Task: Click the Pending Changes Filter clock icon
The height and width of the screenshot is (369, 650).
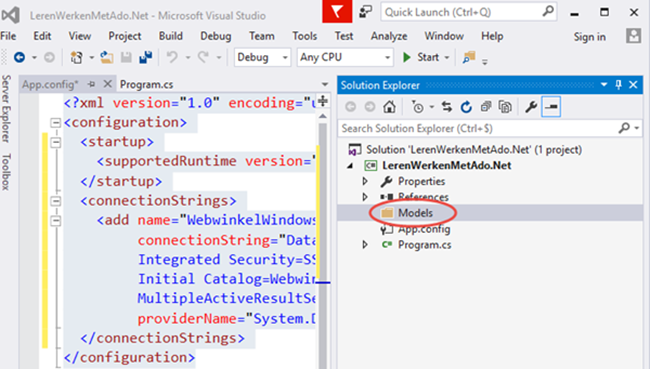Action: point(418,107)
